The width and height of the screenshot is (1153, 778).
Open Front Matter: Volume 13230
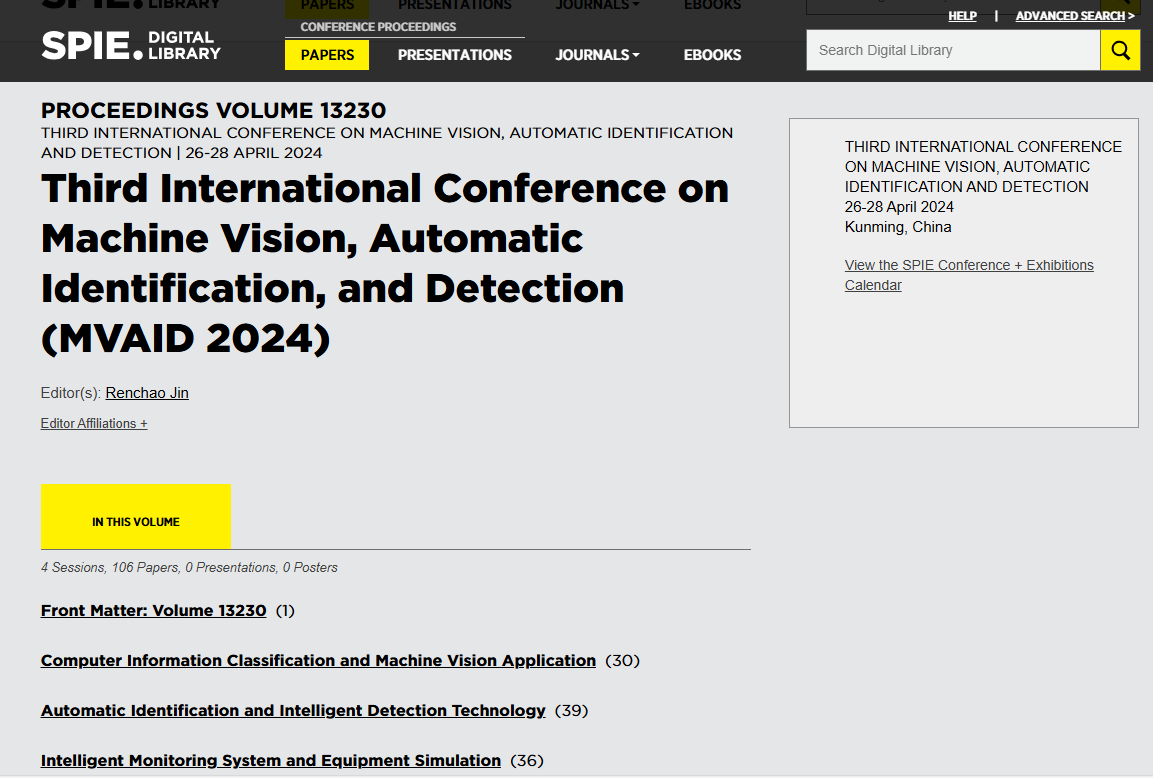[154, 610]
